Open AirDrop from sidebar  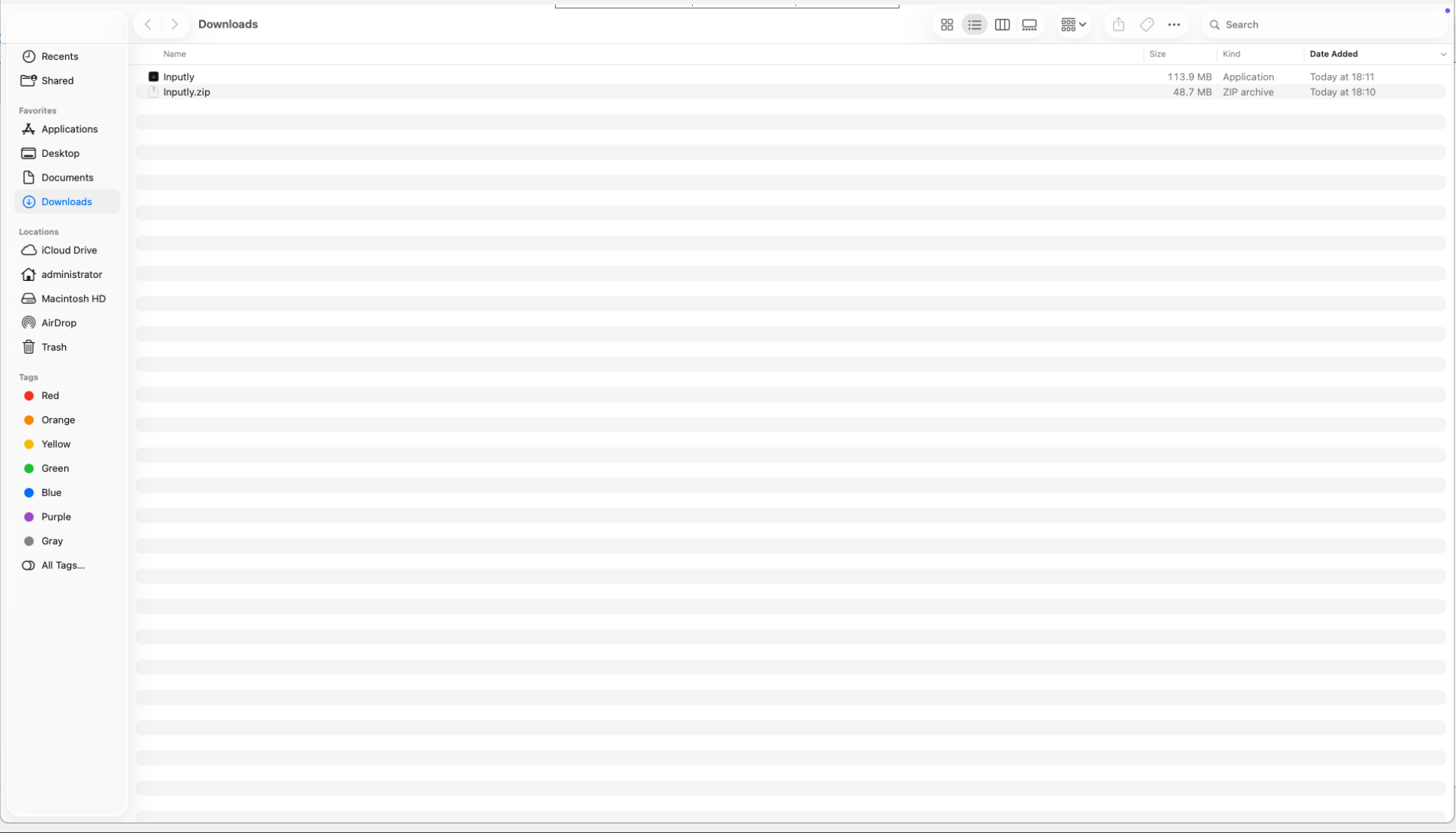(59, 323)
